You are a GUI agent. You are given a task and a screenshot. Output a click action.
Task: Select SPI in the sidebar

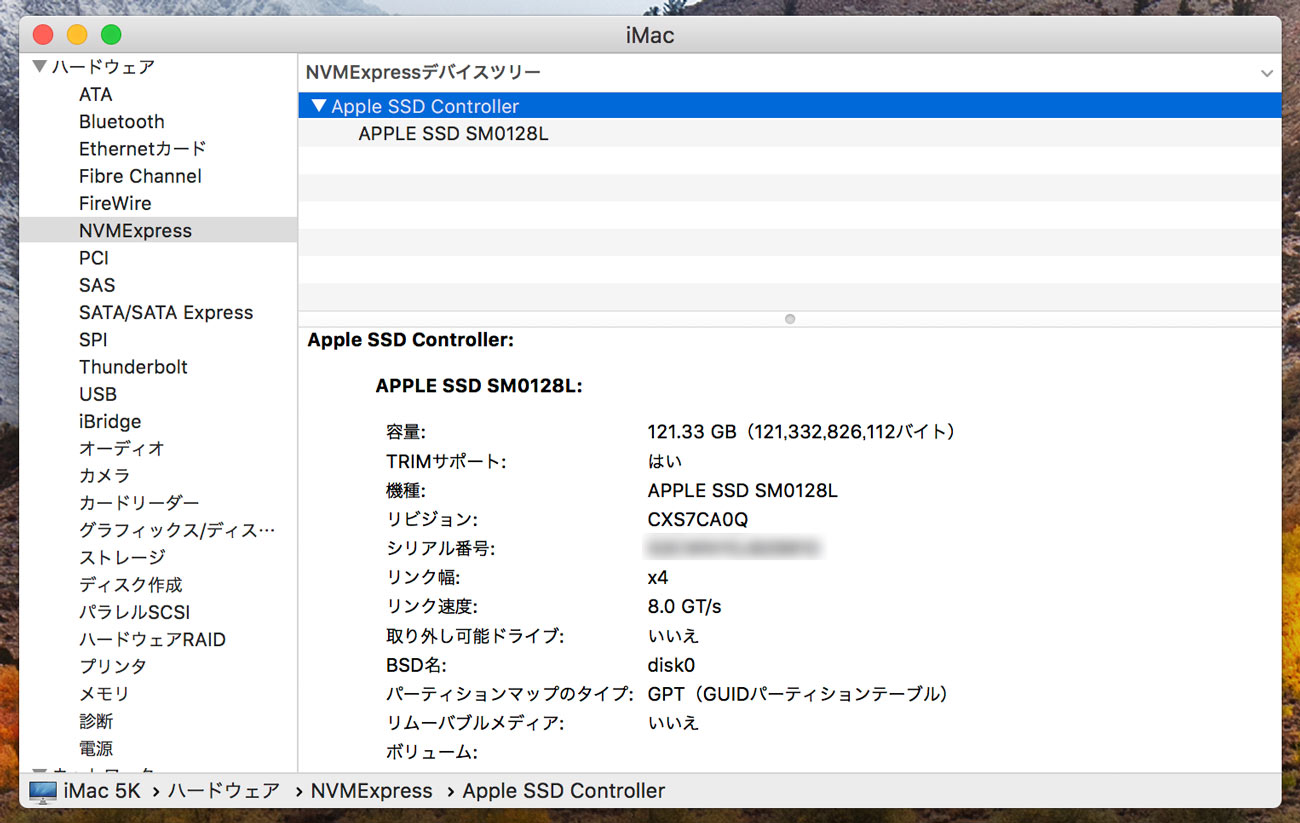(93, 339)
